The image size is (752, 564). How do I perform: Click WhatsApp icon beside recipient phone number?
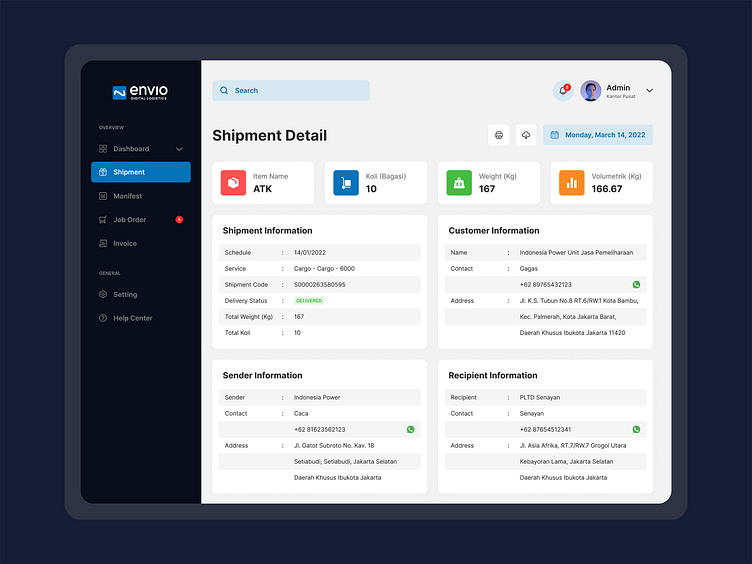[636, 429]
